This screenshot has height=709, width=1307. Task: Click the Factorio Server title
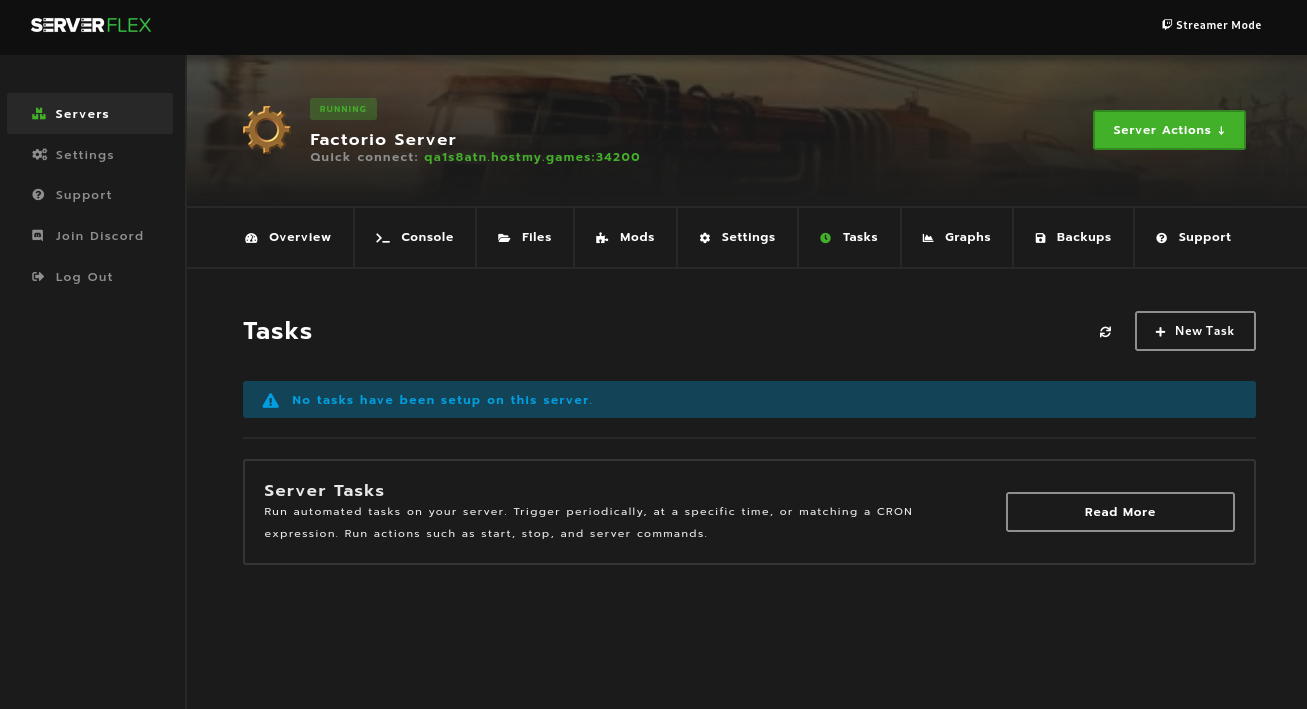[383, 140]
